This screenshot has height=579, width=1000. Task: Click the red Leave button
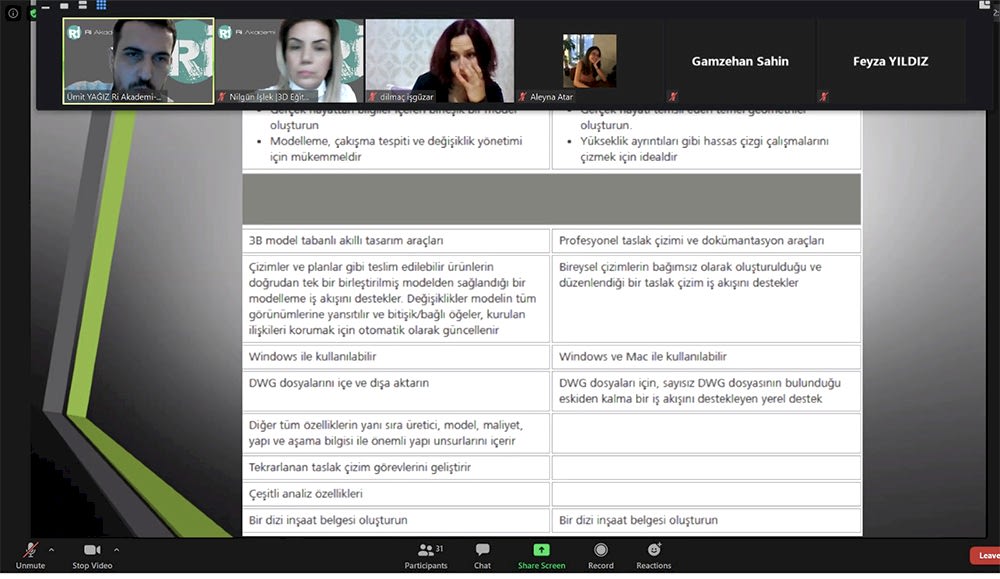[983, 555]
